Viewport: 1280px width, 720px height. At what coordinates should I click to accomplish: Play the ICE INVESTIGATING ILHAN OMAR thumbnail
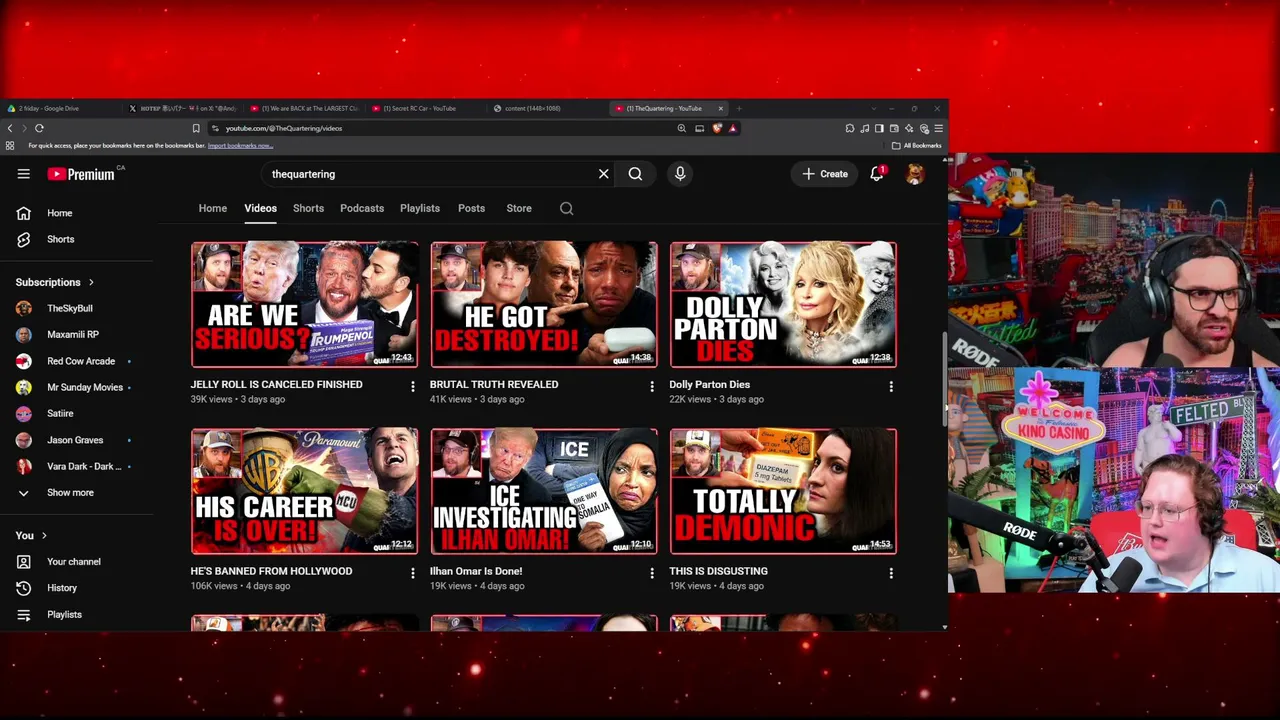[544, 491]
